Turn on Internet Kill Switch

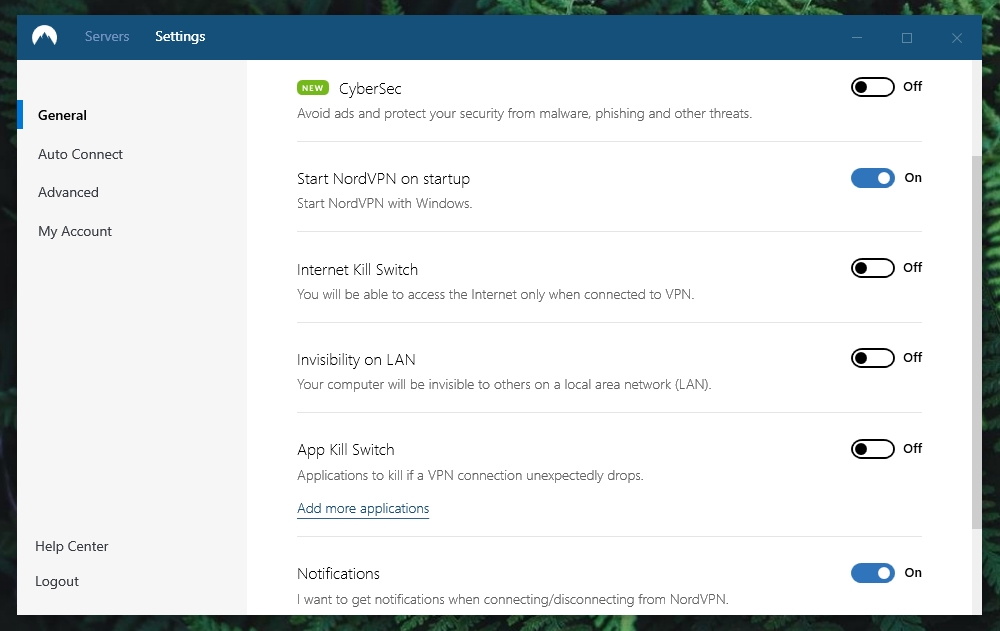point(872,268)
